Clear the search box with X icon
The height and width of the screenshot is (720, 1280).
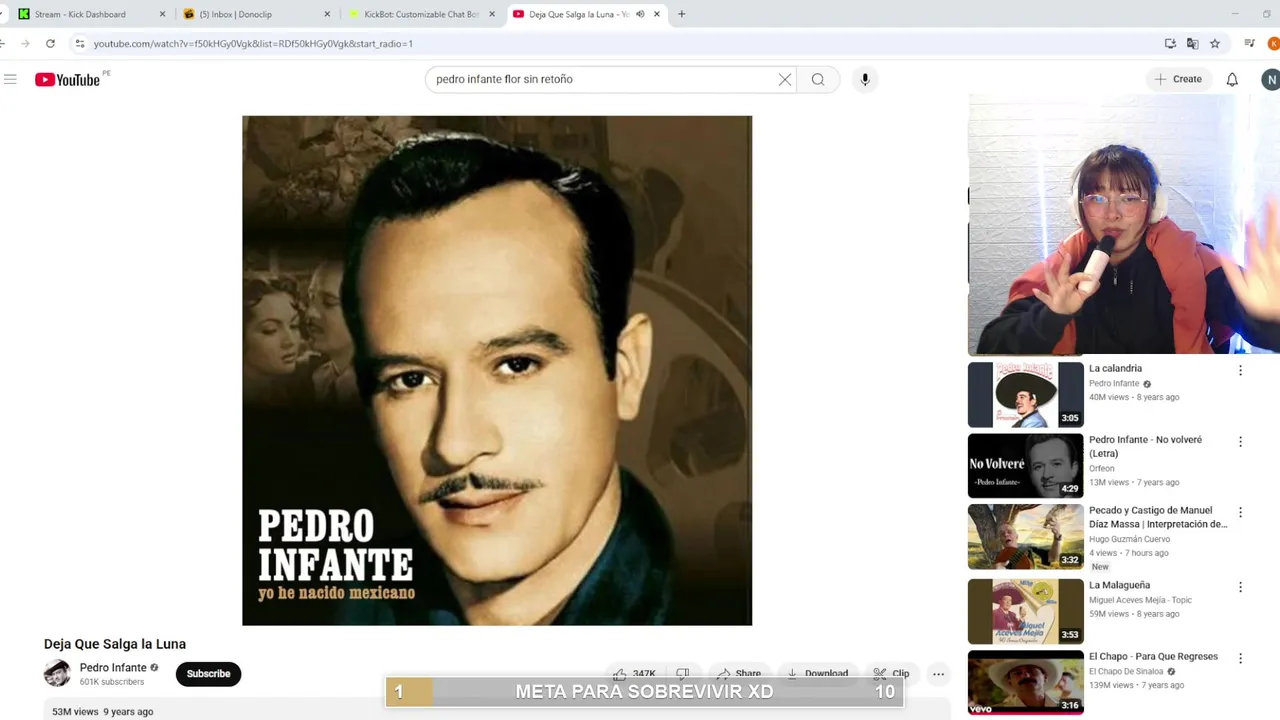coord(785,79)
